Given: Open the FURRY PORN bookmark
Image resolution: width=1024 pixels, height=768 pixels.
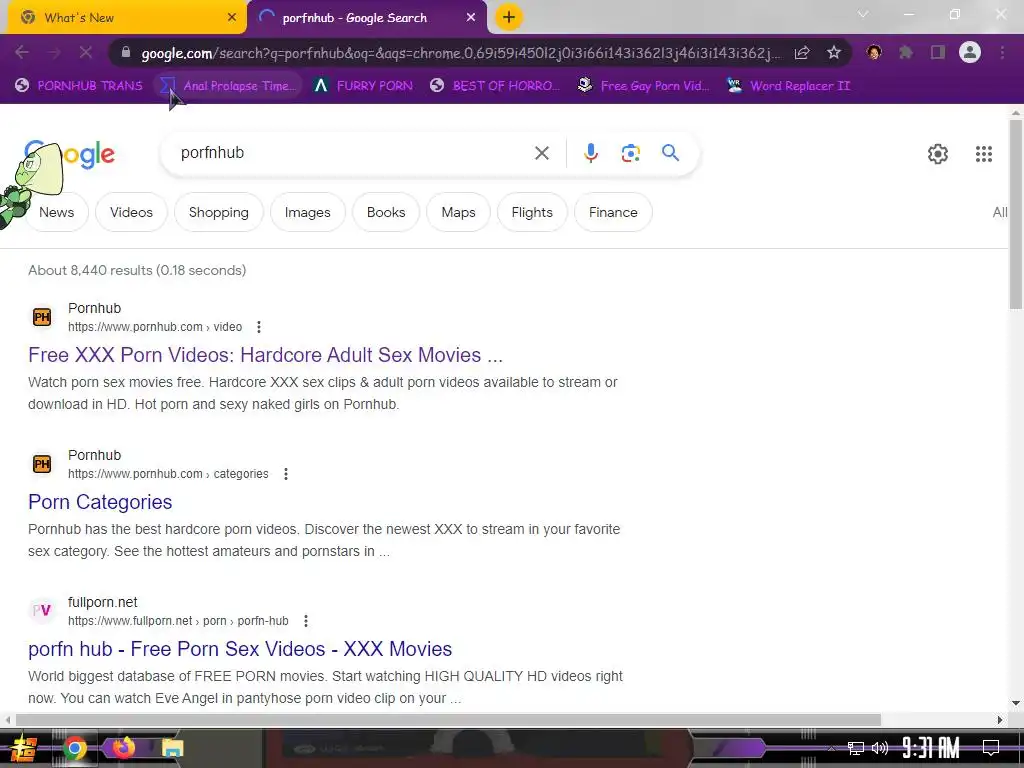Looking at the screenshot, I should point(363,86).
